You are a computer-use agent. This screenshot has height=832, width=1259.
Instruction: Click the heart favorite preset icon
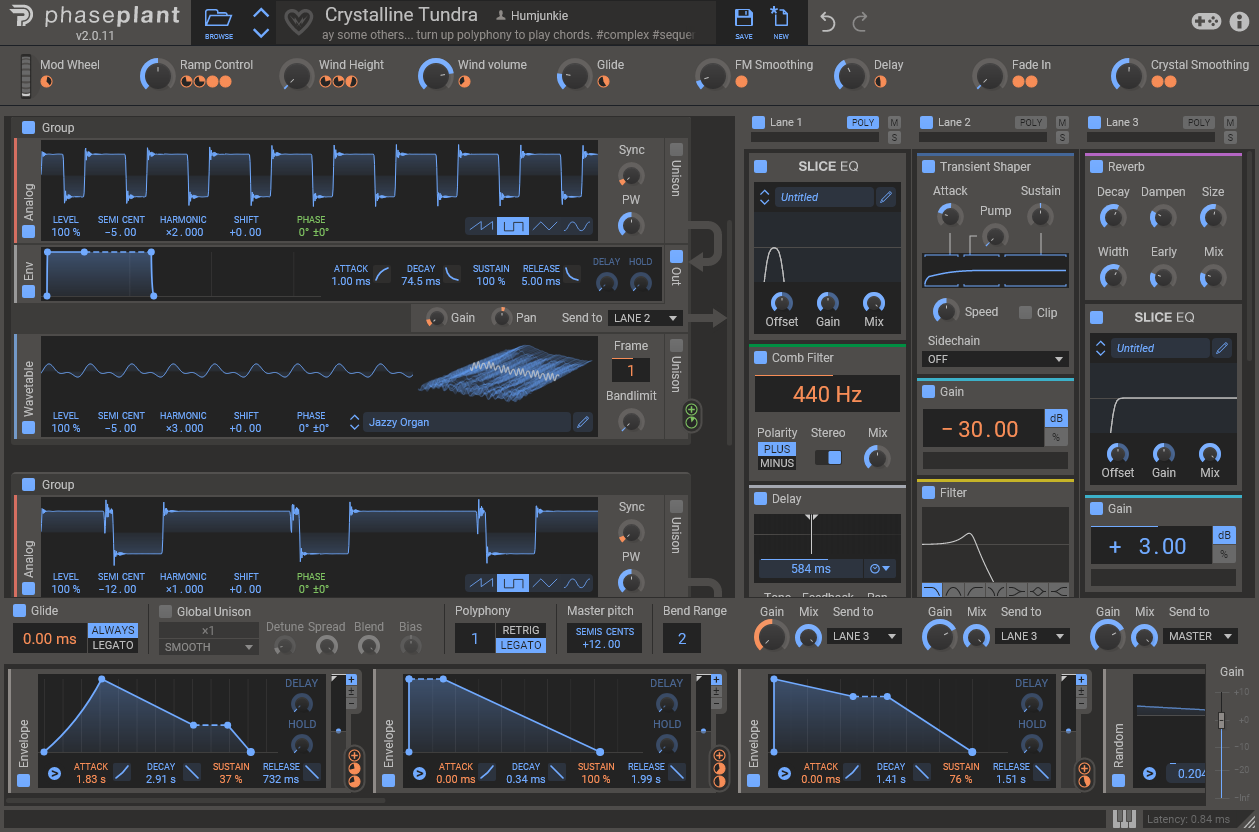point(296,22)
